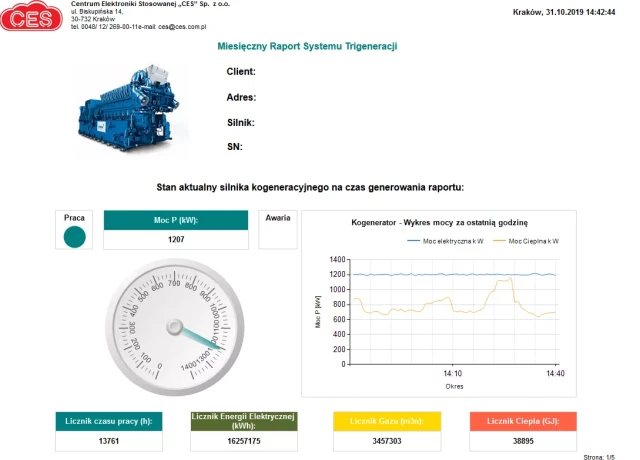Click the Licznik czasu pracy (h) header

click(109, 421)
